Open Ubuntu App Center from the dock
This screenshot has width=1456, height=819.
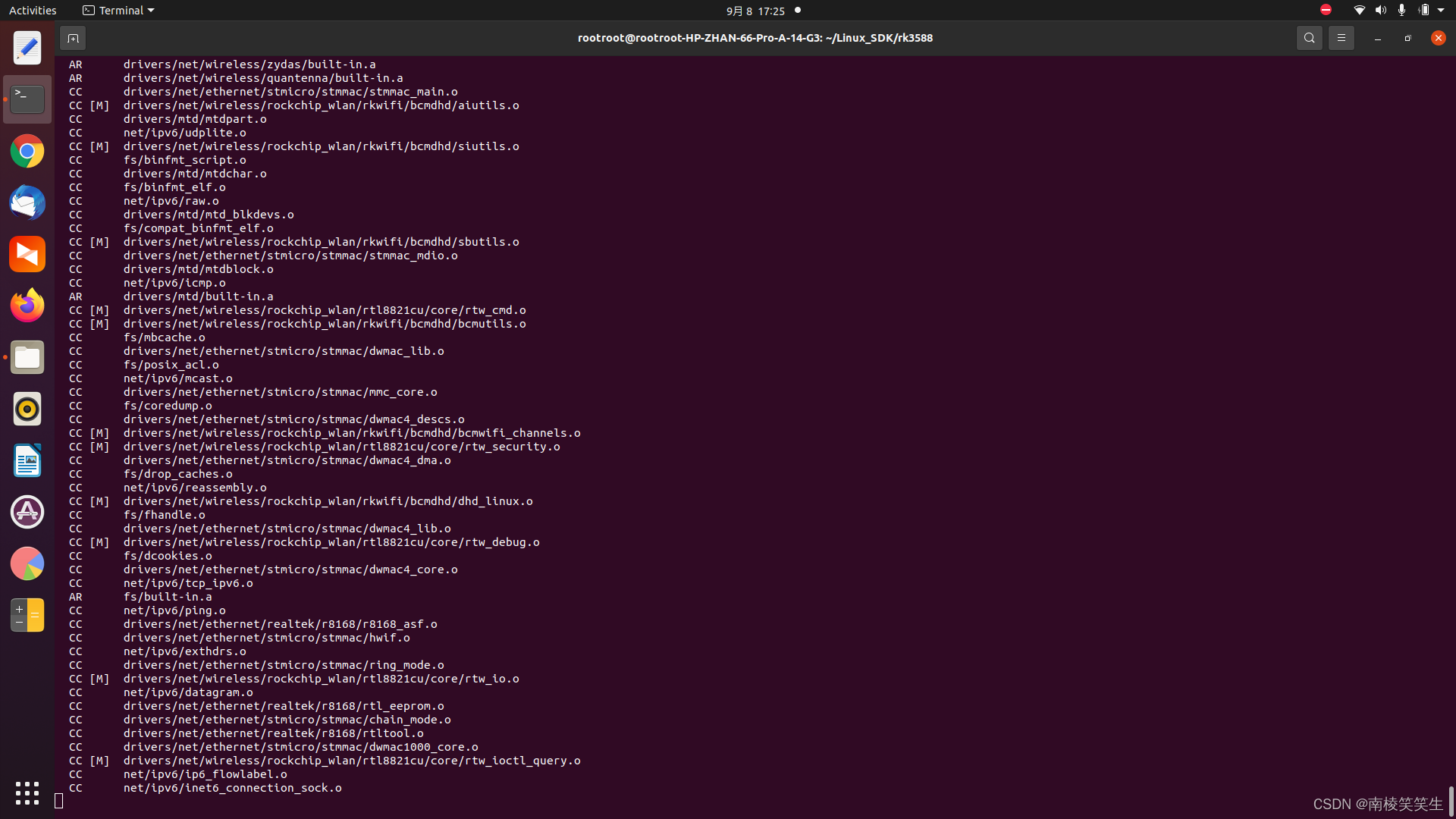[x=27, y=512]
